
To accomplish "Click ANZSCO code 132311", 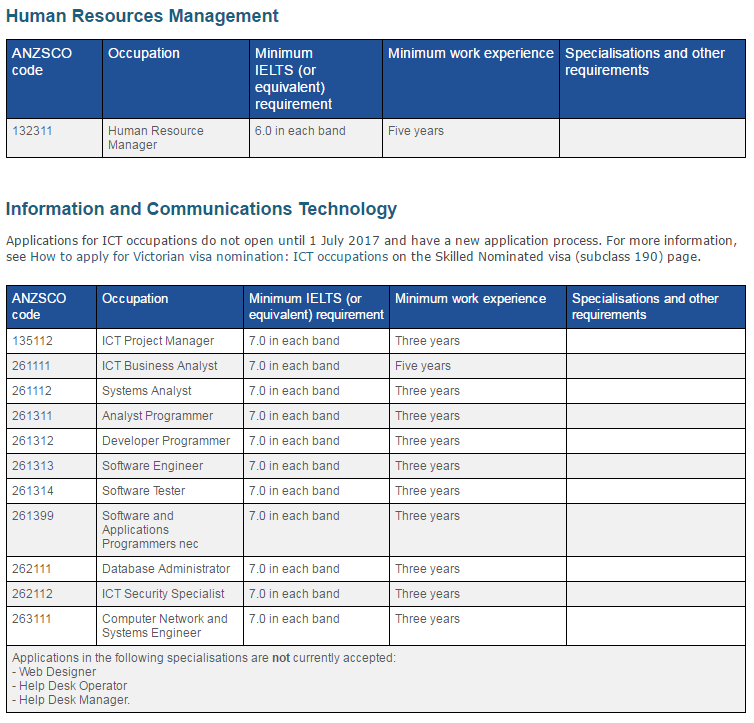I will (32, 131).
